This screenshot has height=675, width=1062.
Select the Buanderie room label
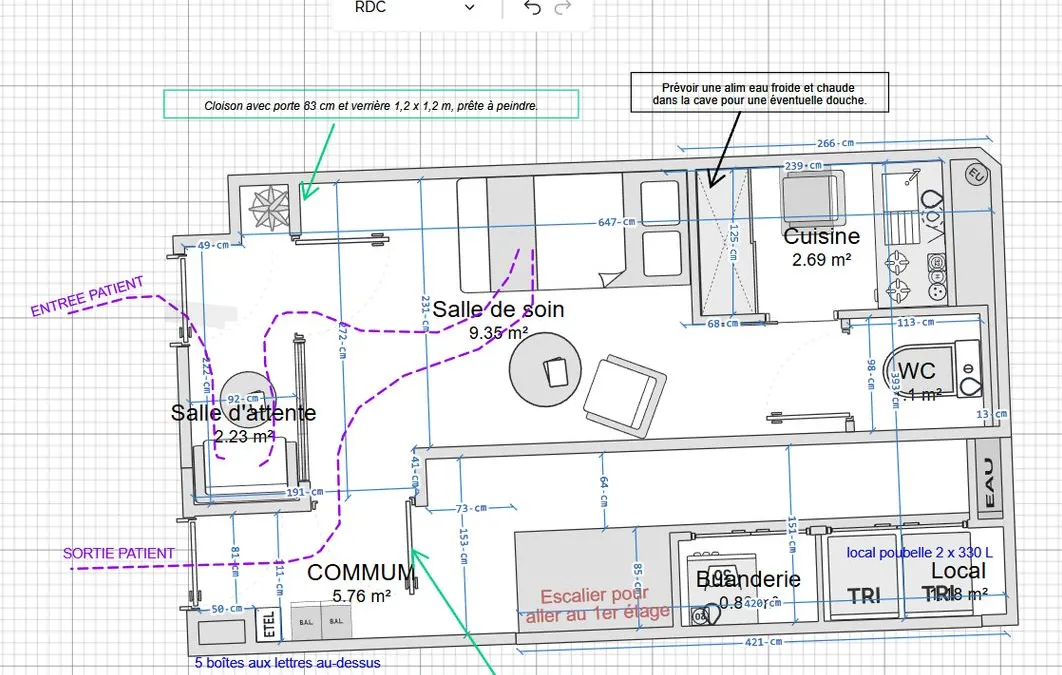(748, 580)
